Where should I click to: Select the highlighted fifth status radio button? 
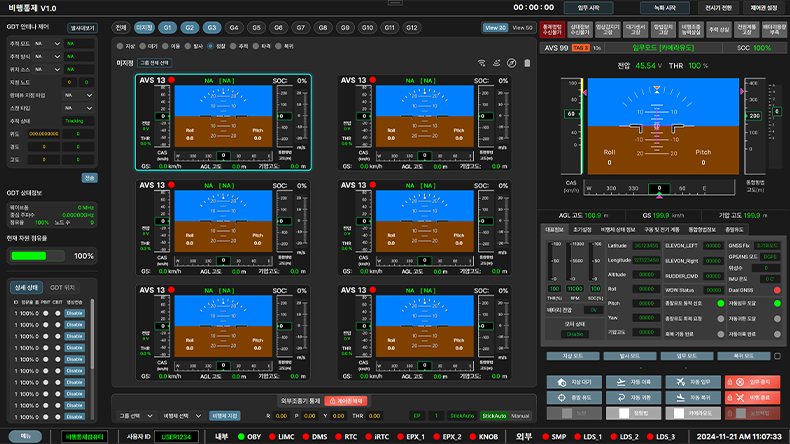point(211,46)
